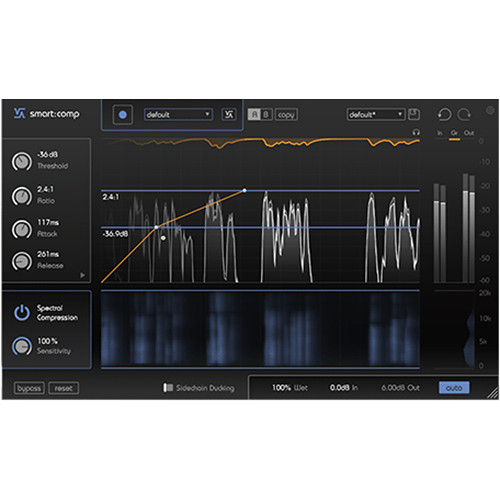The width and height of the screenshot is (500, 500).
Task: Click the sonible profile icon button
Action: 229,115
